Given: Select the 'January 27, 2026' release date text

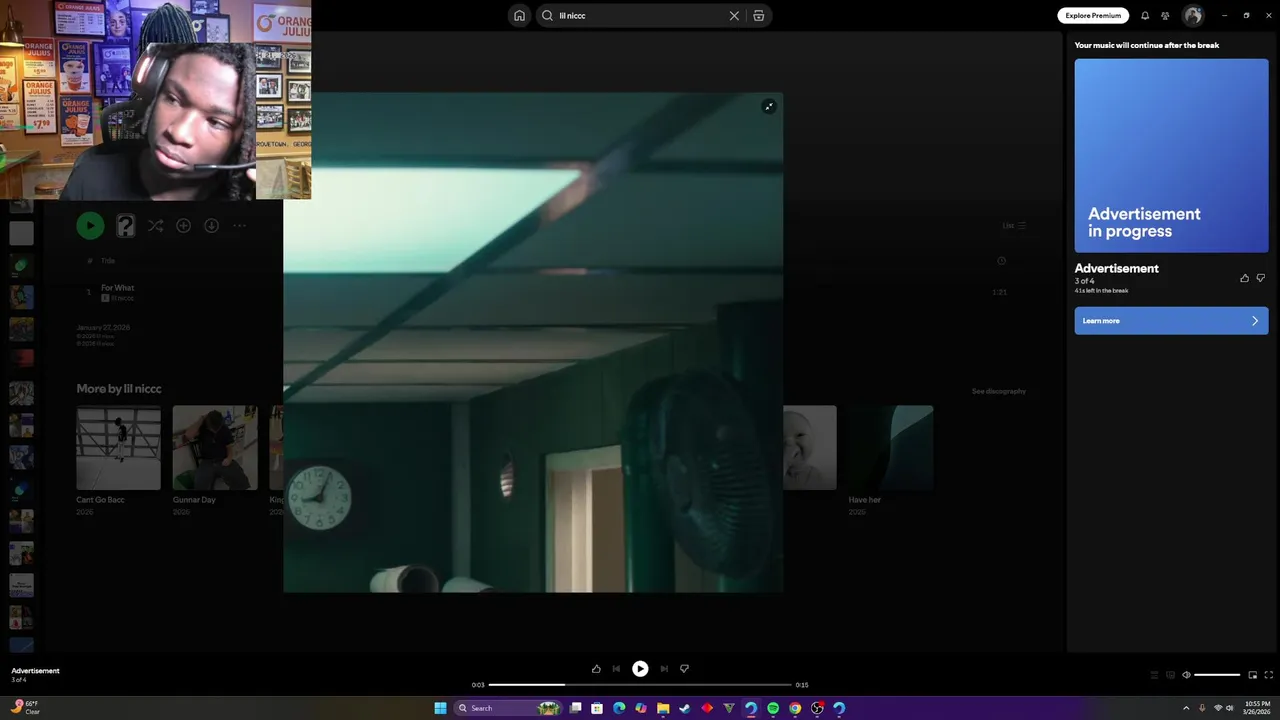Looking at the screenshot, I should 103,328.
